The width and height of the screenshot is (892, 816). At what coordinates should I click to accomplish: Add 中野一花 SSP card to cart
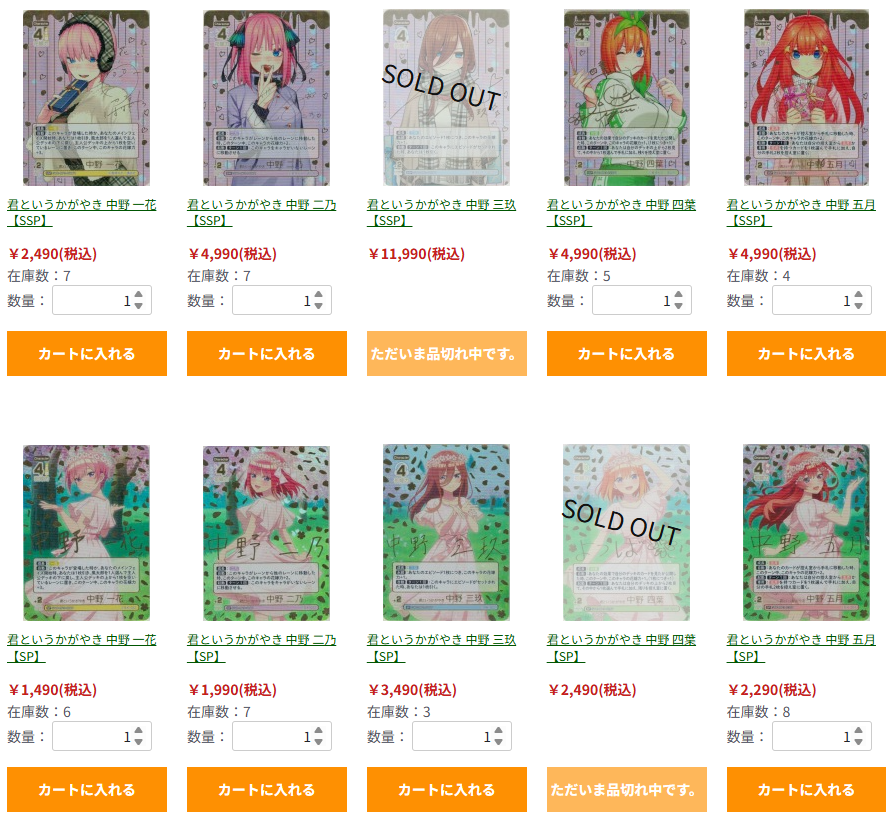(87, 353)
